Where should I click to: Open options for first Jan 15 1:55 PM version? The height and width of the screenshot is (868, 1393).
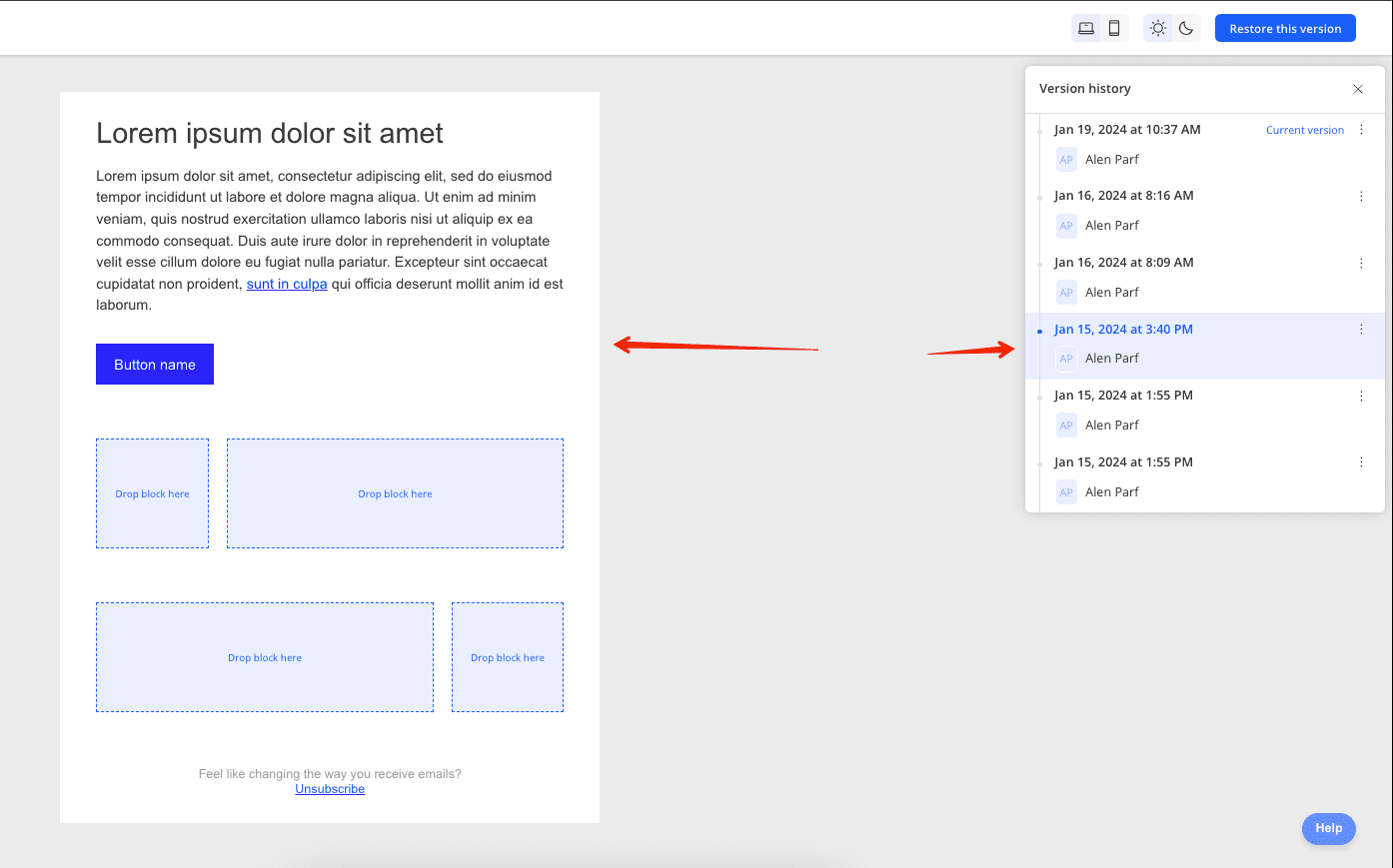[x=1361, y=396]
